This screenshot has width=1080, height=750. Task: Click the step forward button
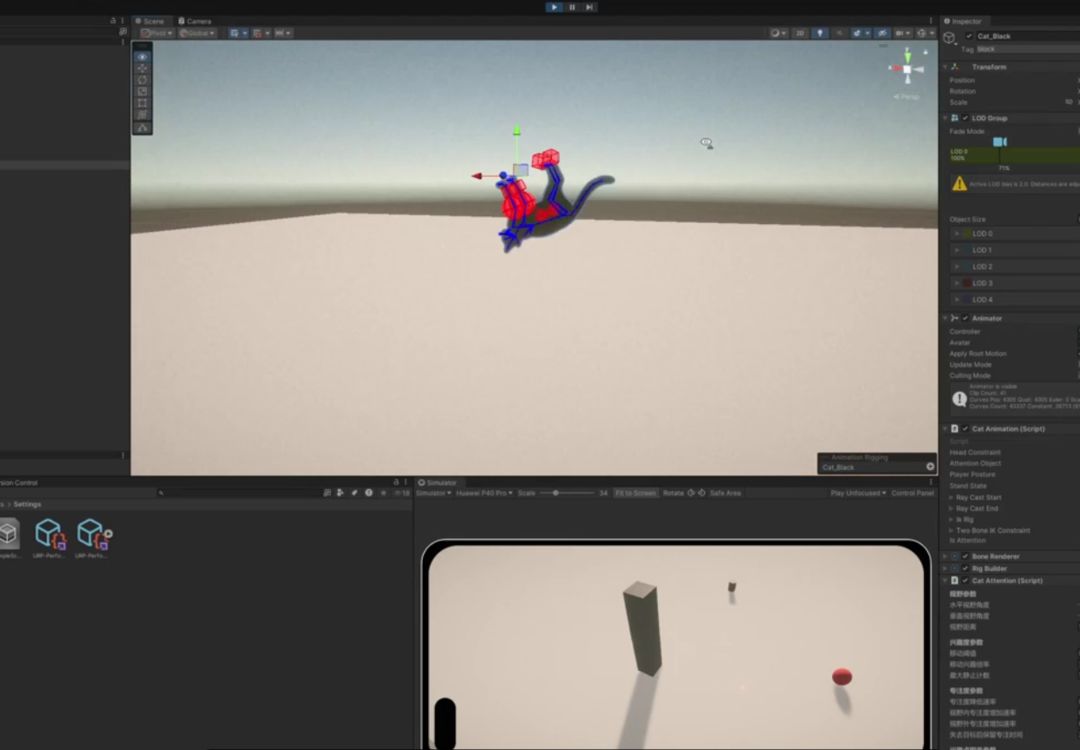(590, 7)
